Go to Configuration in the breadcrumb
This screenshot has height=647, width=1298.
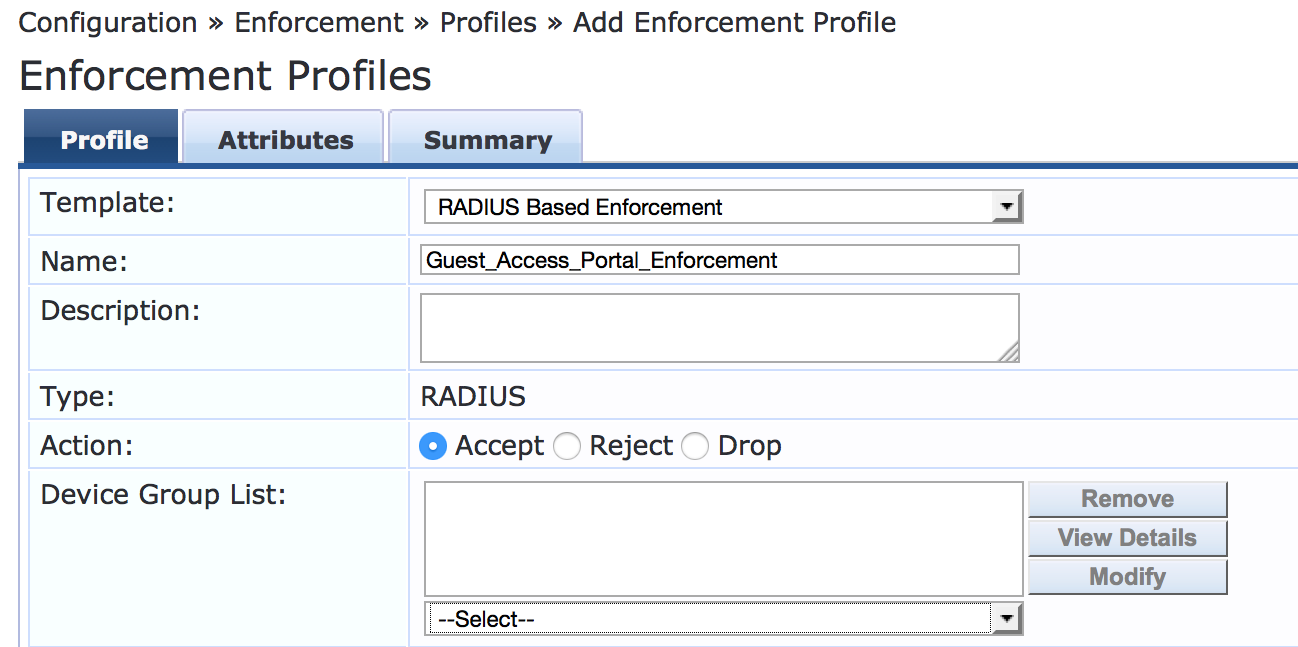[x=108, y=22]
